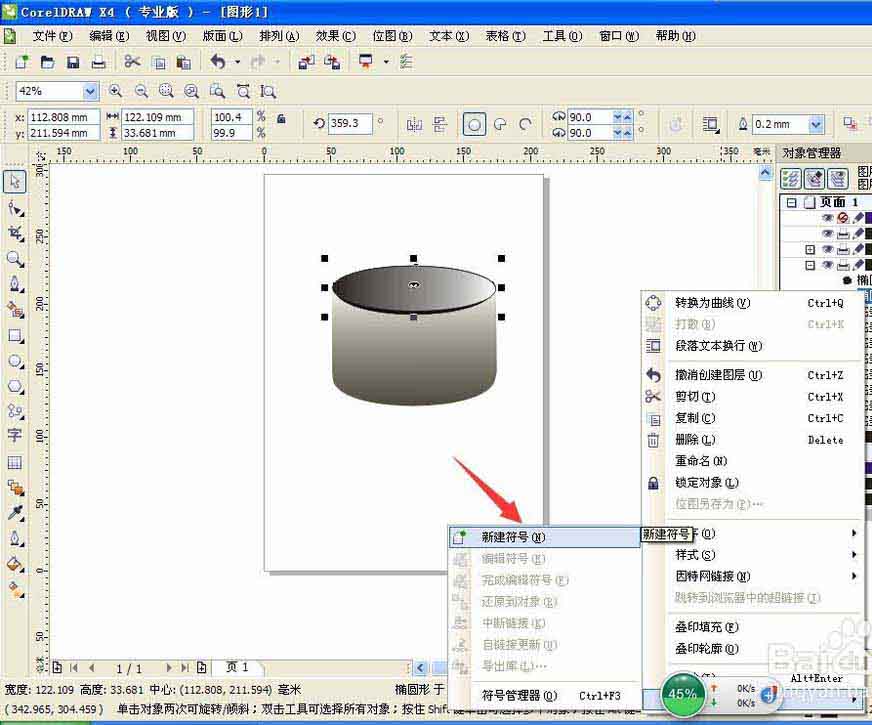
Task: Toggle Show Object Properties button in Object Manager
Action: tap(791, 178)
